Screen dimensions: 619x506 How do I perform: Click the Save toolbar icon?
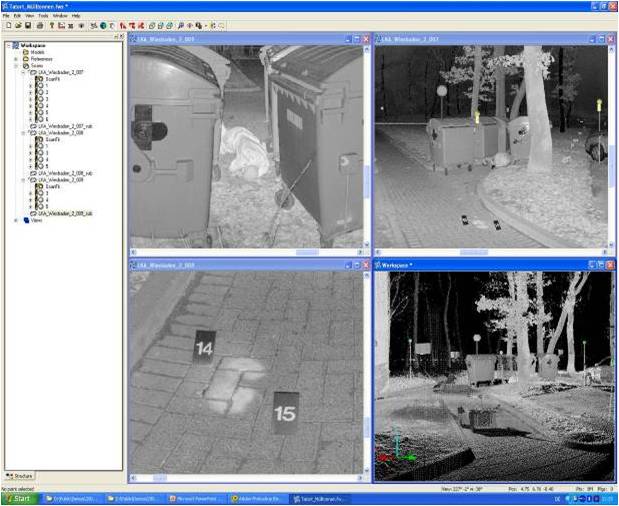point(28,26)
